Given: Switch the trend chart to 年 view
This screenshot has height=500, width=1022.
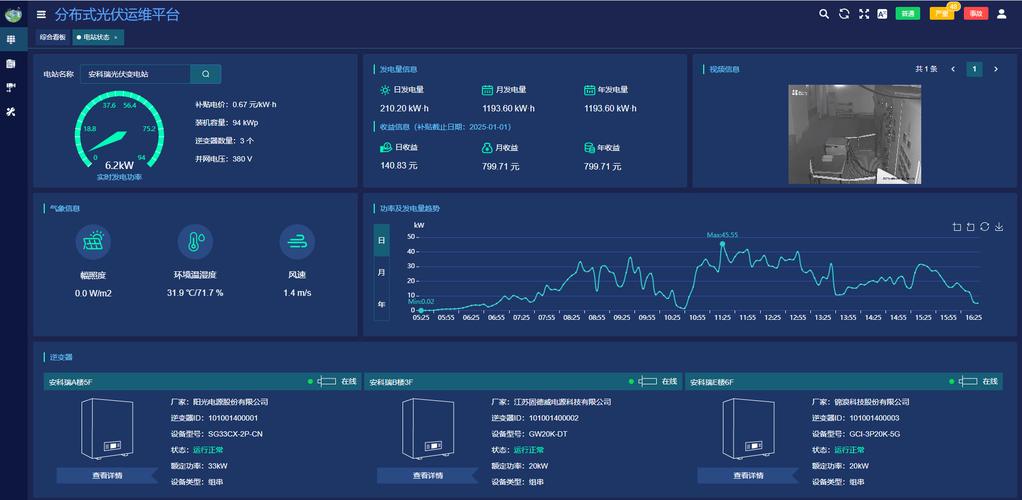Looking at the screenshot, I should pyautogui.click(x=381, y=304).
